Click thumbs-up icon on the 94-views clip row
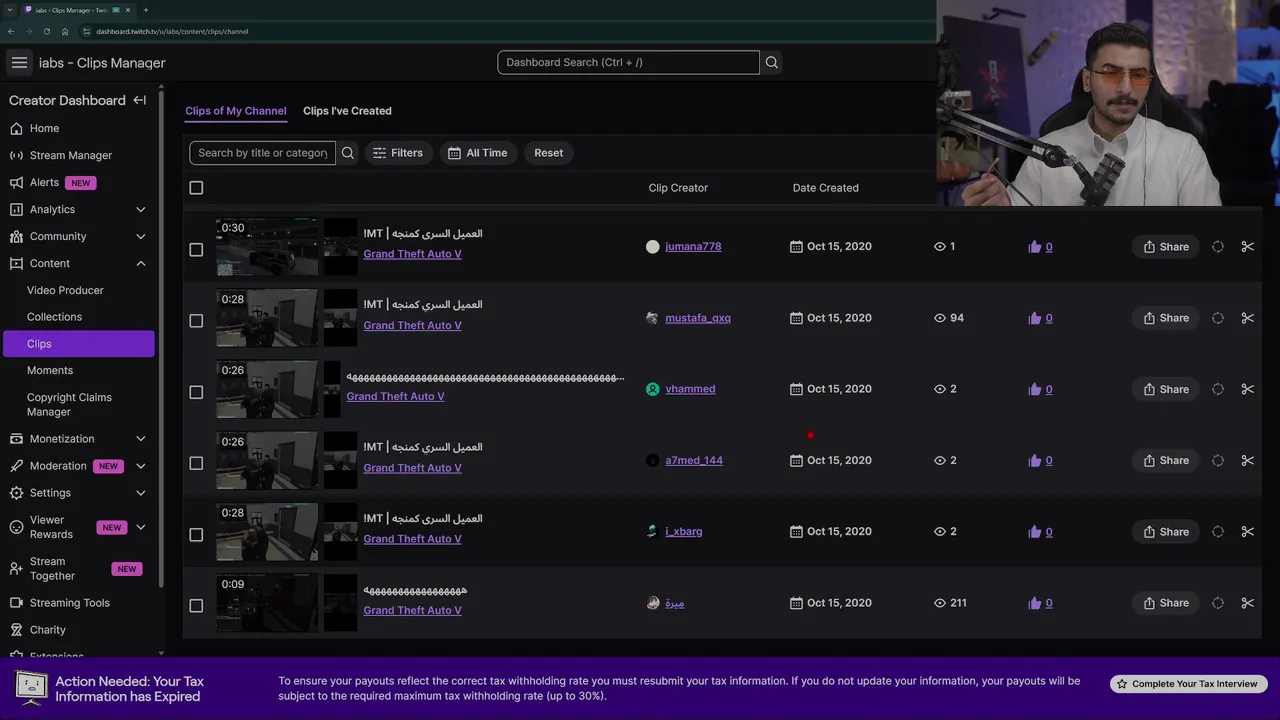The width and height of the screenshot is (1280, 720). pyautogui.click(x=1035, y=318)
